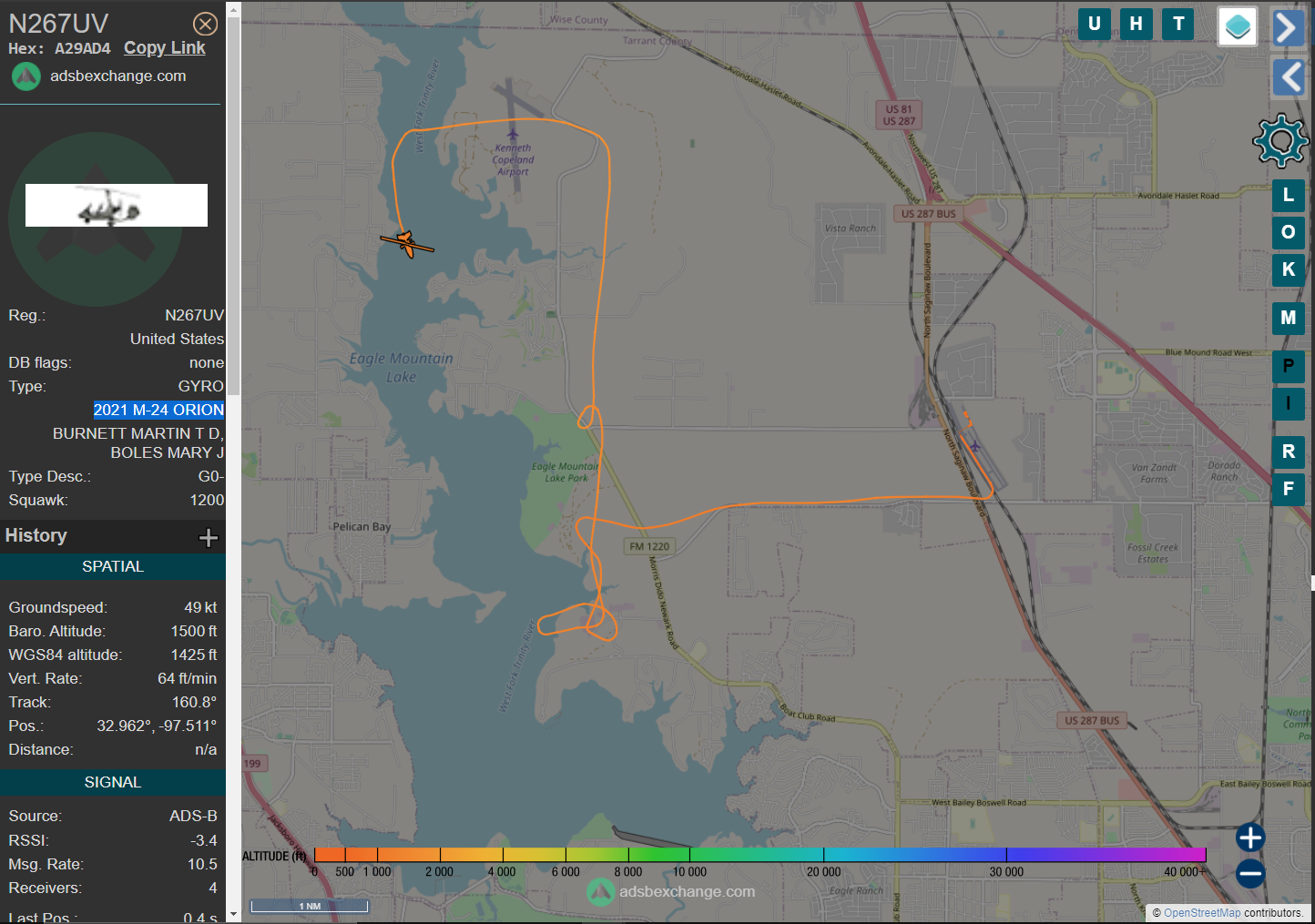Click the WGS84 altitude 1425 ft value
The height and width of the screenshot is (924, 1315).
tap(194, 655)
